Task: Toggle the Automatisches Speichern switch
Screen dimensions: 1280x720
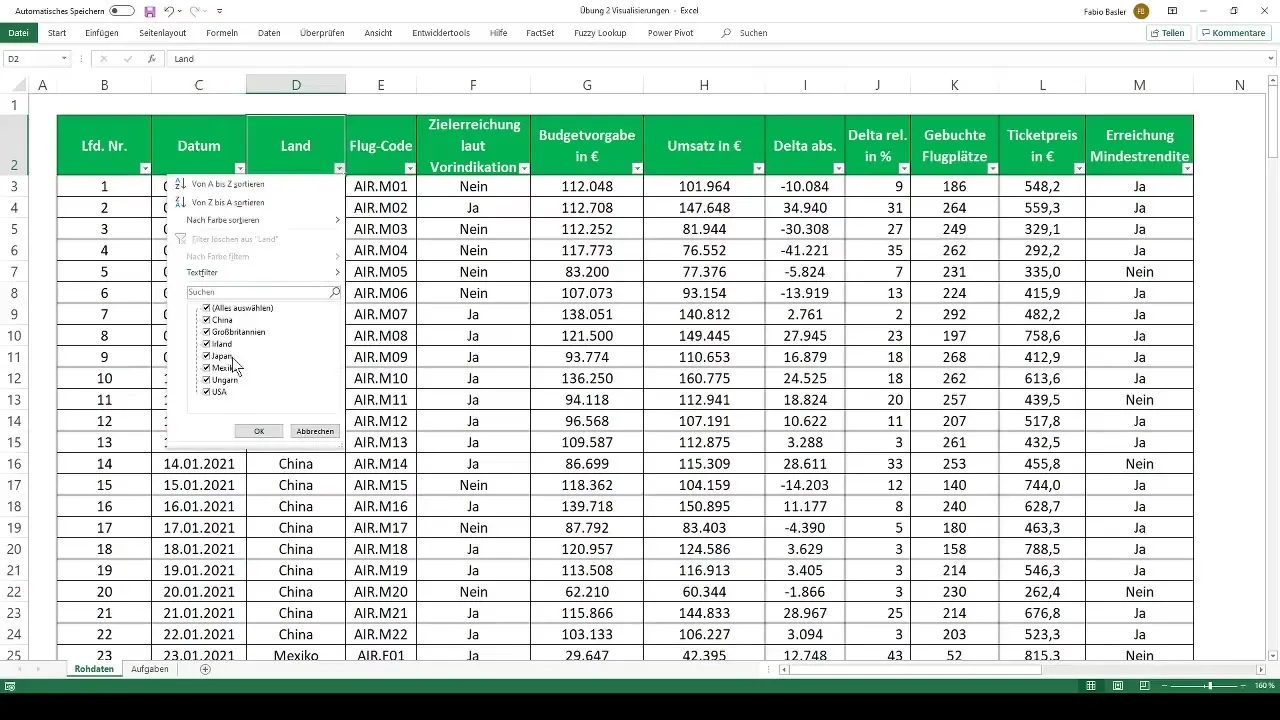Action: pyautogui.click(x=122, y=11)
